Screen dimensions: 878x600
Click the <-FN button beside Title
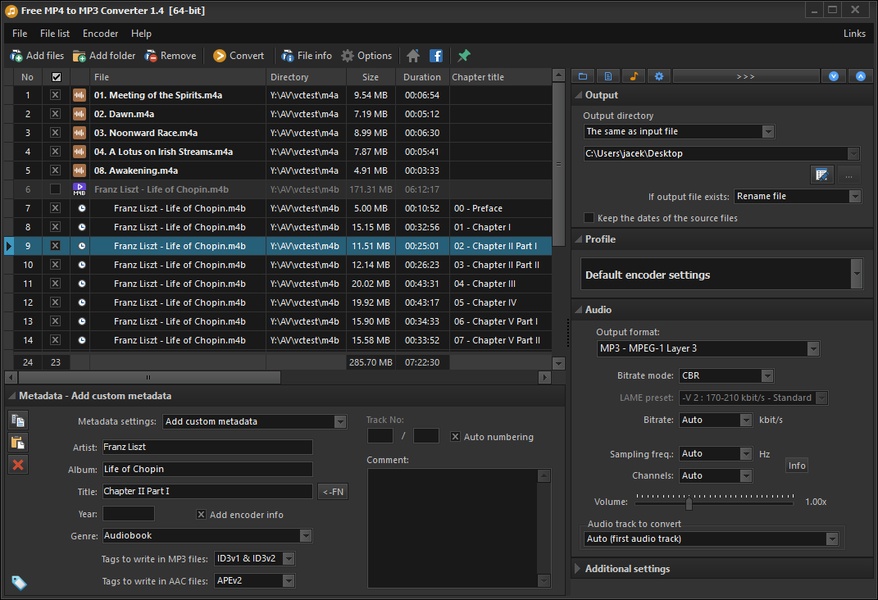(333, 492)
